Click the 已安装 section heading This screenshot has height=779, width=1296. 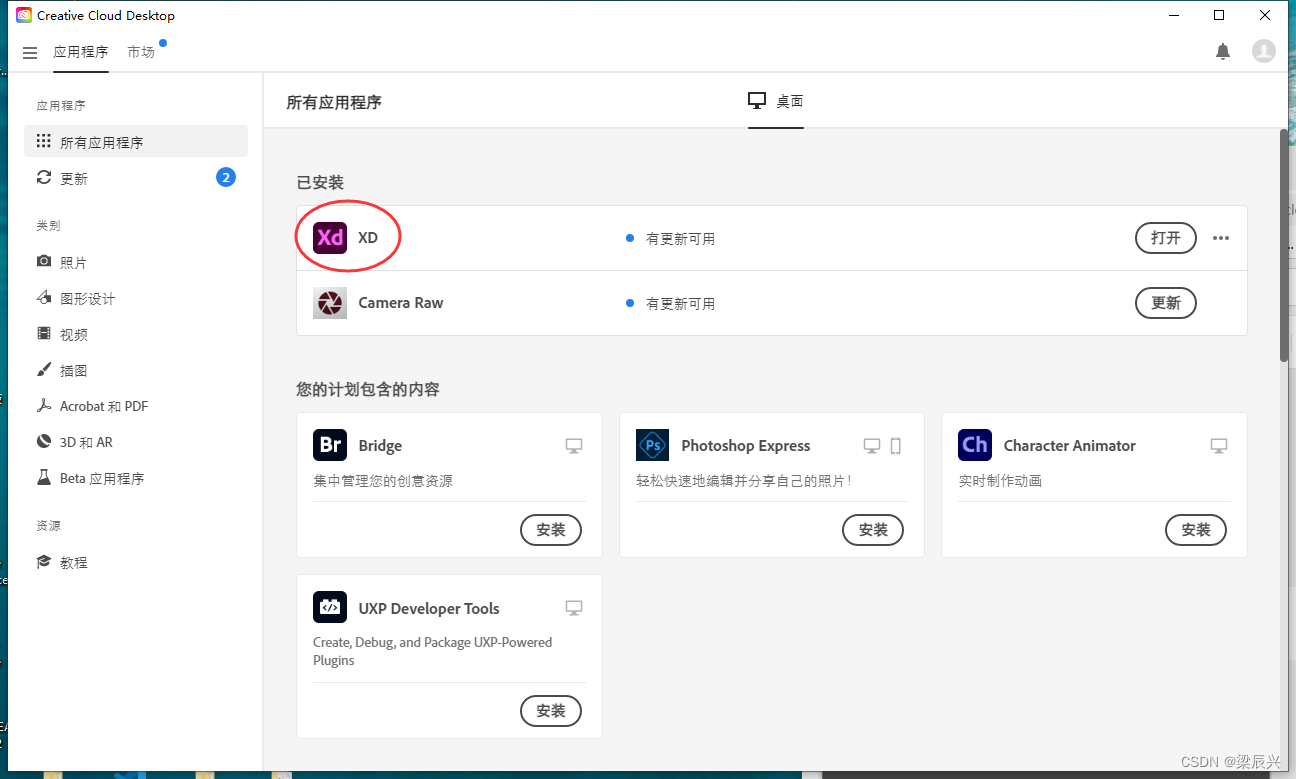320,182
